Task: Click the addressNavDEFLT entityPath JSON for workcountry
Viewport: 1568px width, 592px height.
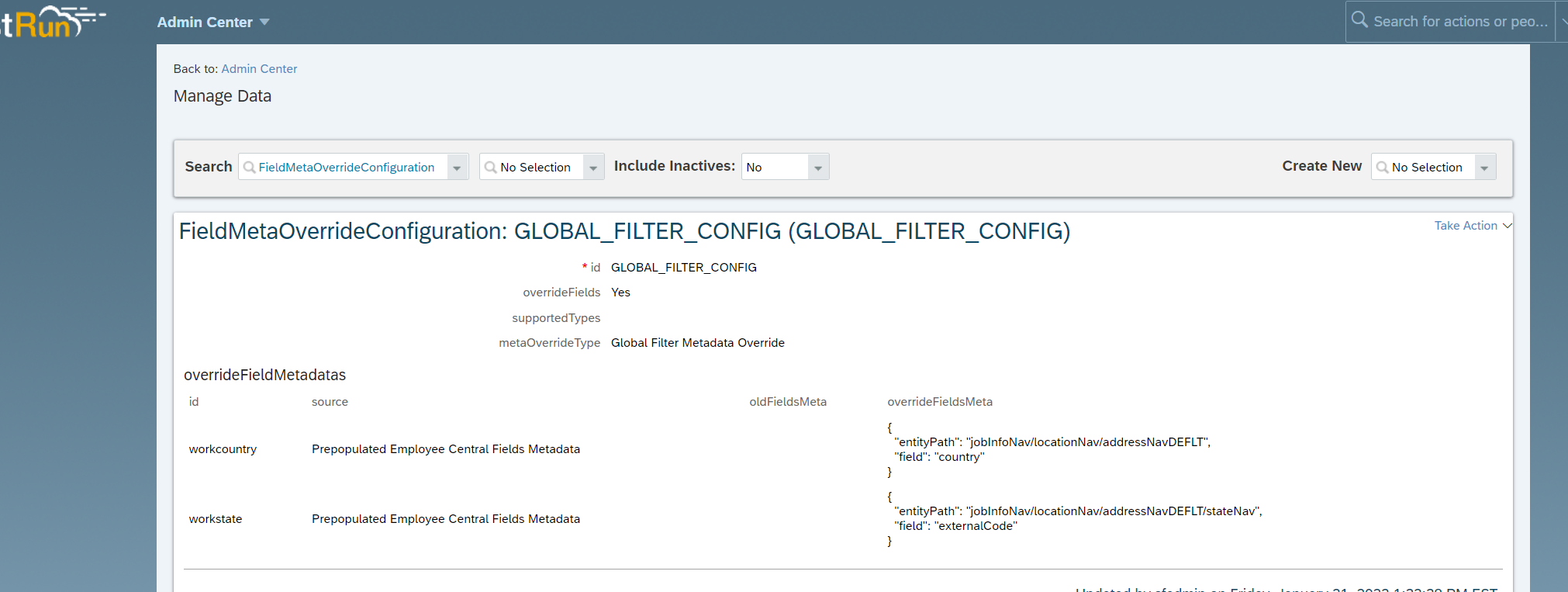Action: [1052, 442]
